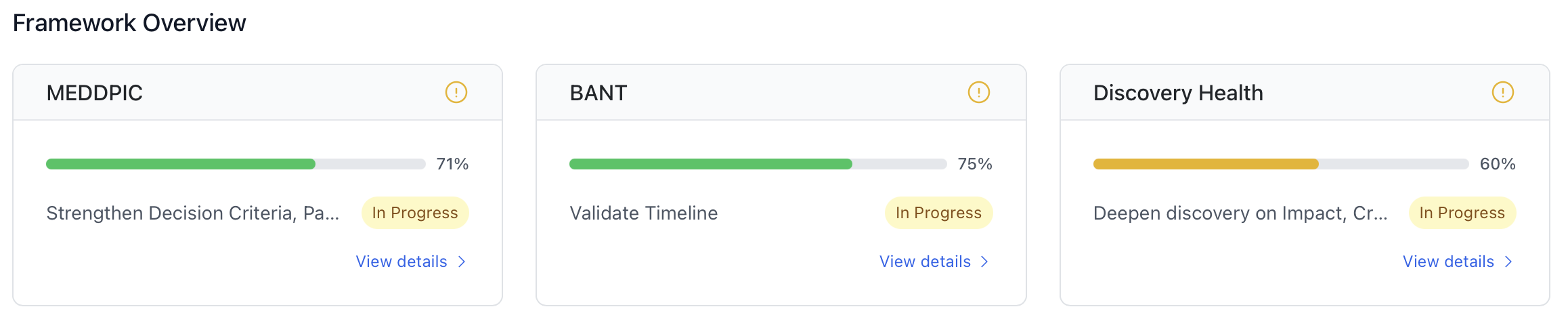
Task: Open MEDDPIC View details link
Action: pyautogui.click(x=401, y=262)
